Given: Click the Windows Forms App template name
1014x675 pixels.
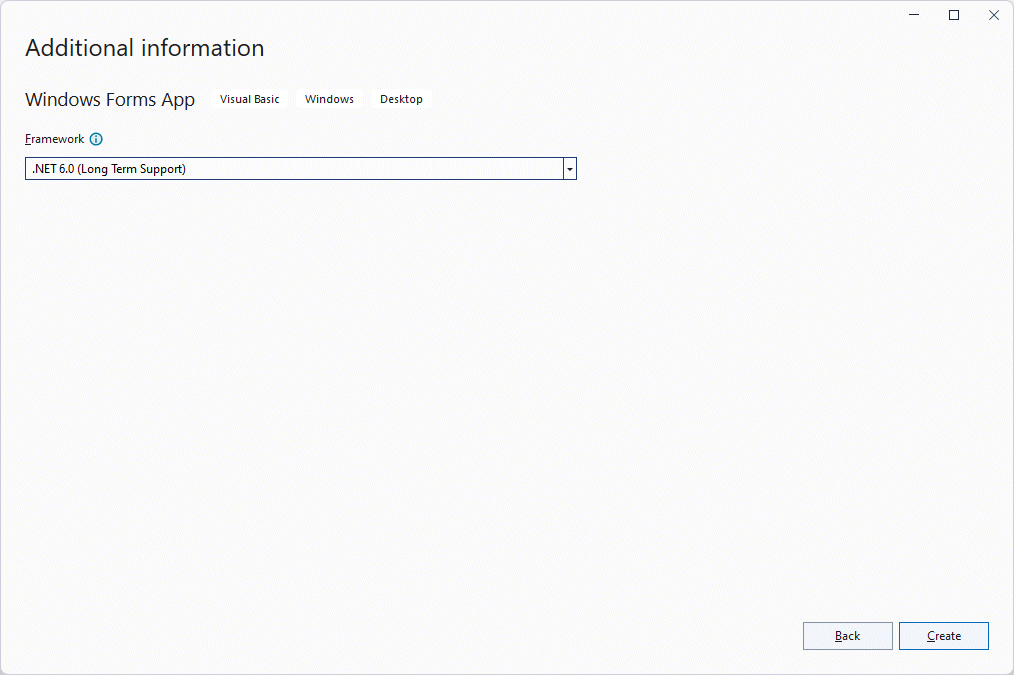Looking at the screenshot, I should [110, 99].
